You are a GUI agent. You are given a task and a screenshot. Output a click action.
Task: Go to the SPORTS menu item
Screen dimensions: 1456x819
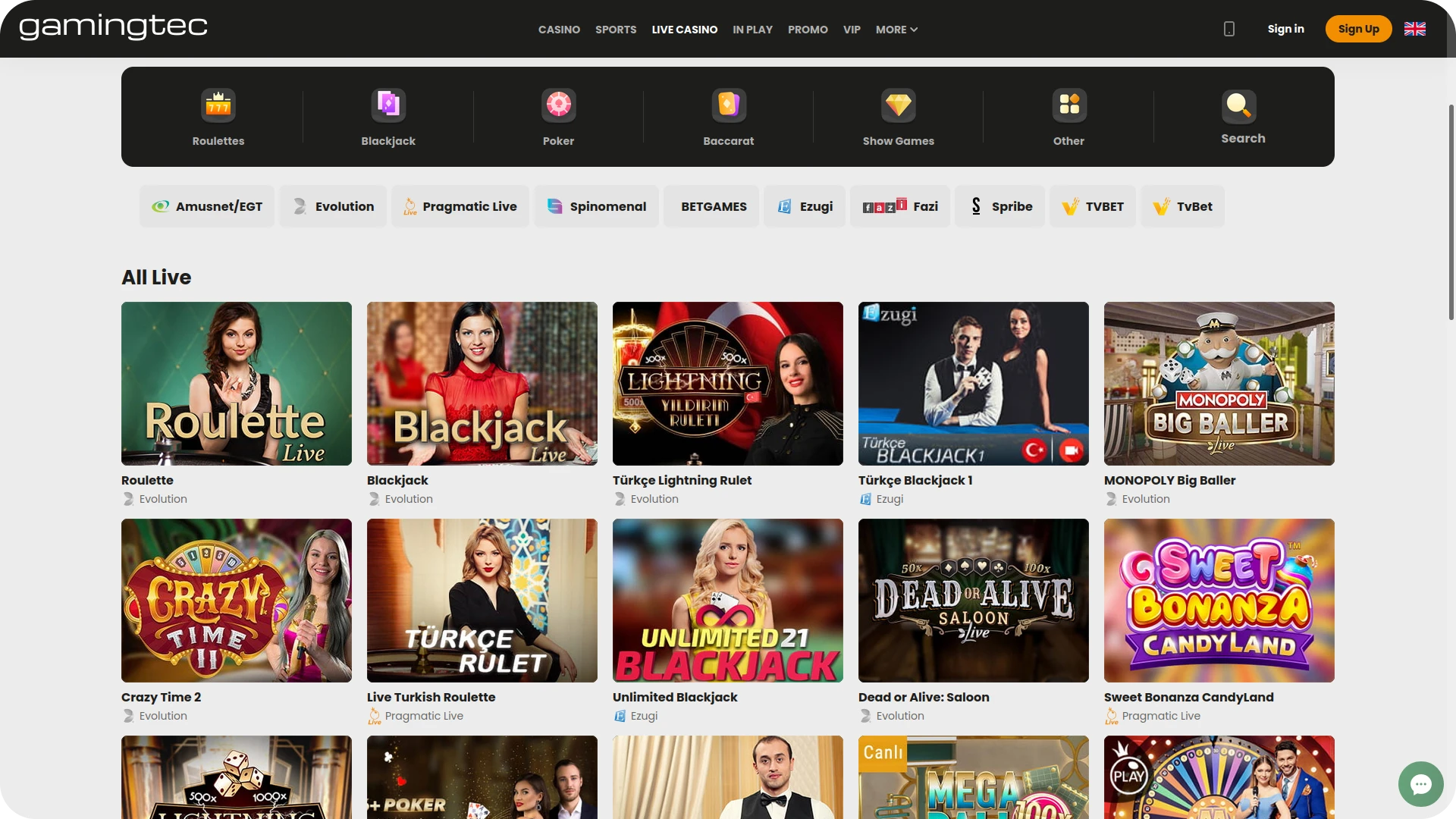pos(615,30)
